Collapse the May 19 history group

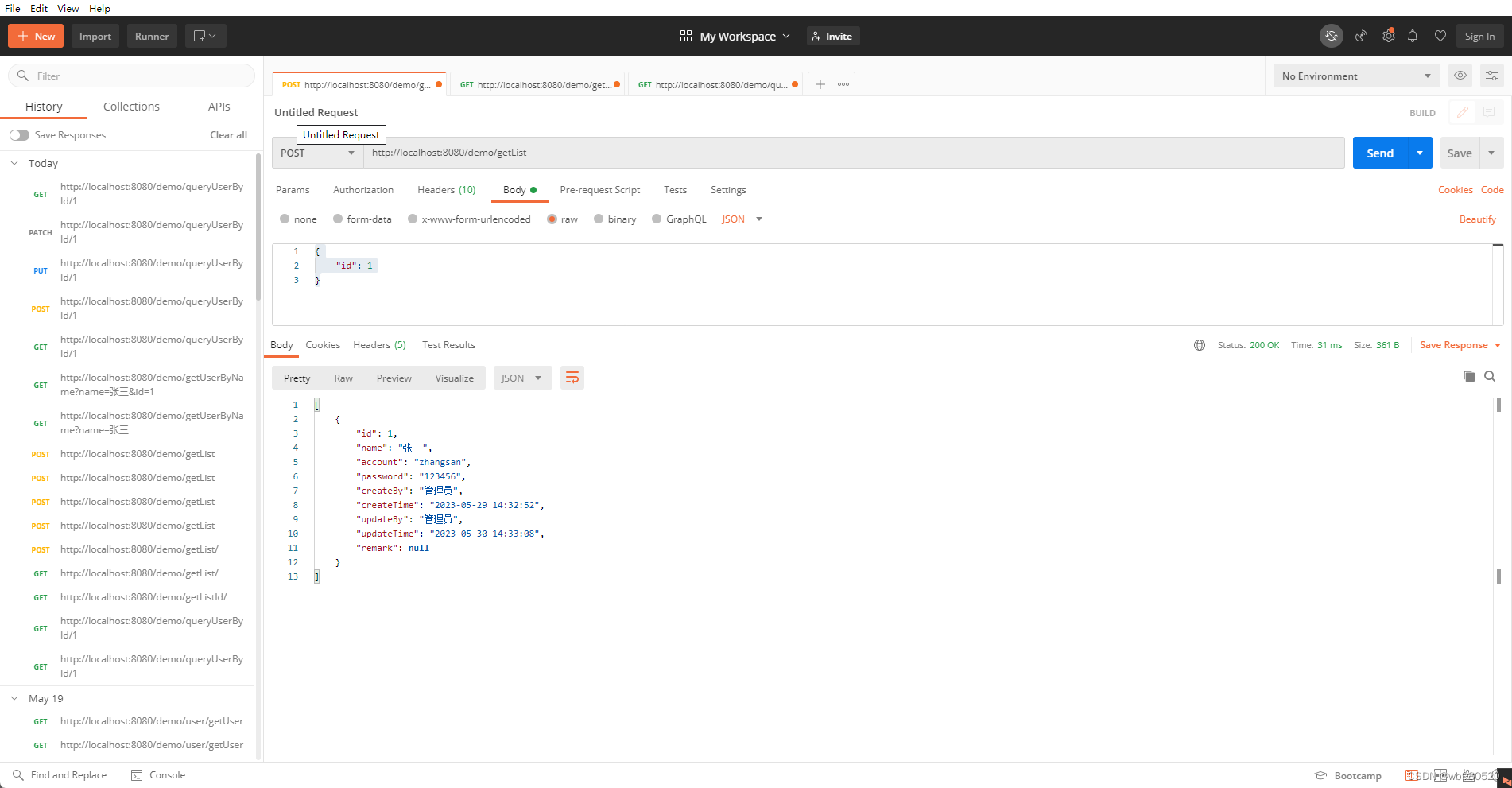(x=14, y=698)
